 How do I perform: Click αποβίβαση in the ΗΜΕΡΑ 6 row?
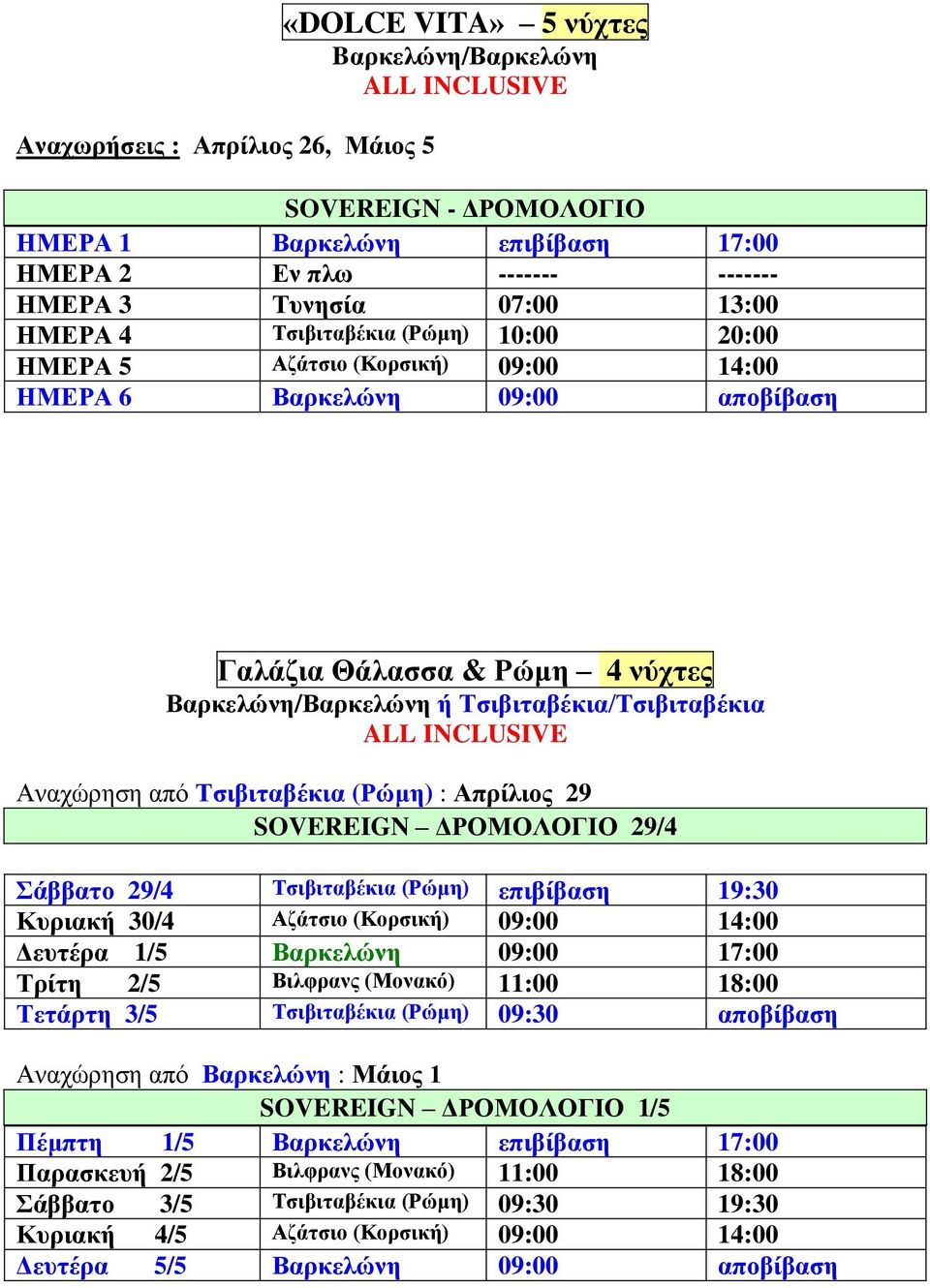pos(777,398)
